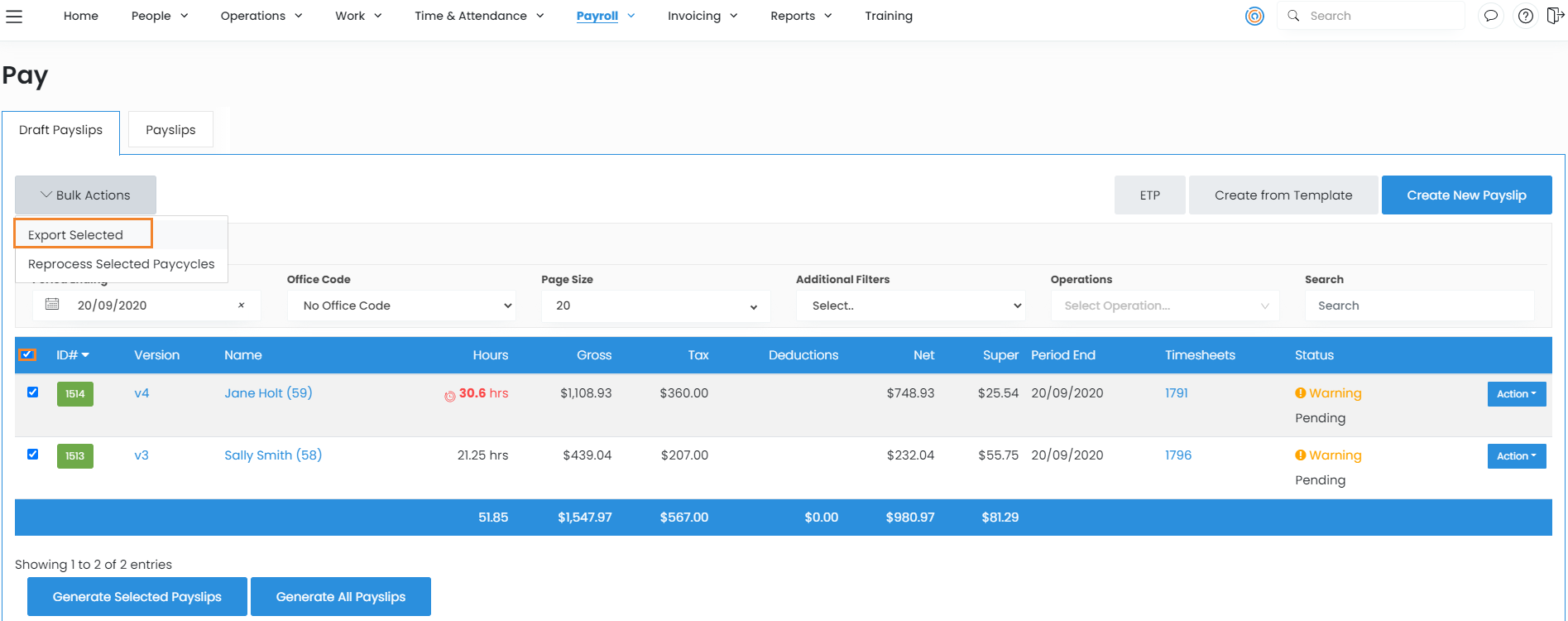Click the 1514 payslip ID badge

75,394
